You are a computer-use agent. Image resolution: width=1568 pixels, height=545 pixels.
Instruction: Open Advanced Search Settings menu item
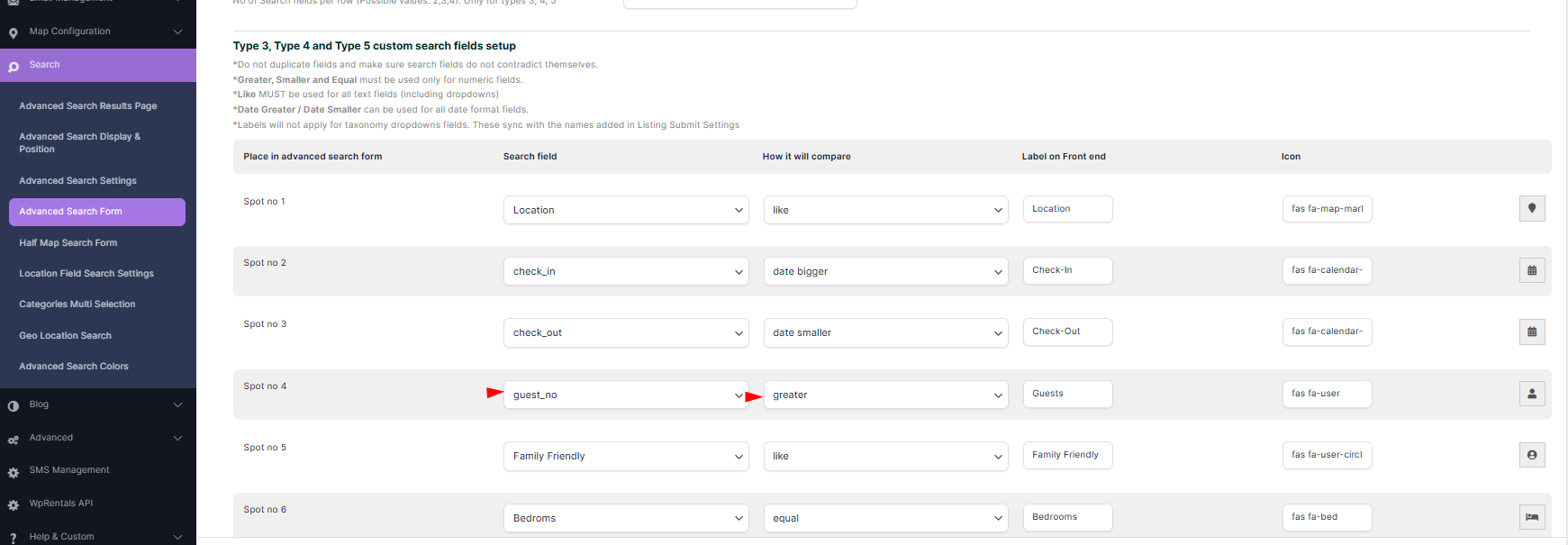(77, 181)
